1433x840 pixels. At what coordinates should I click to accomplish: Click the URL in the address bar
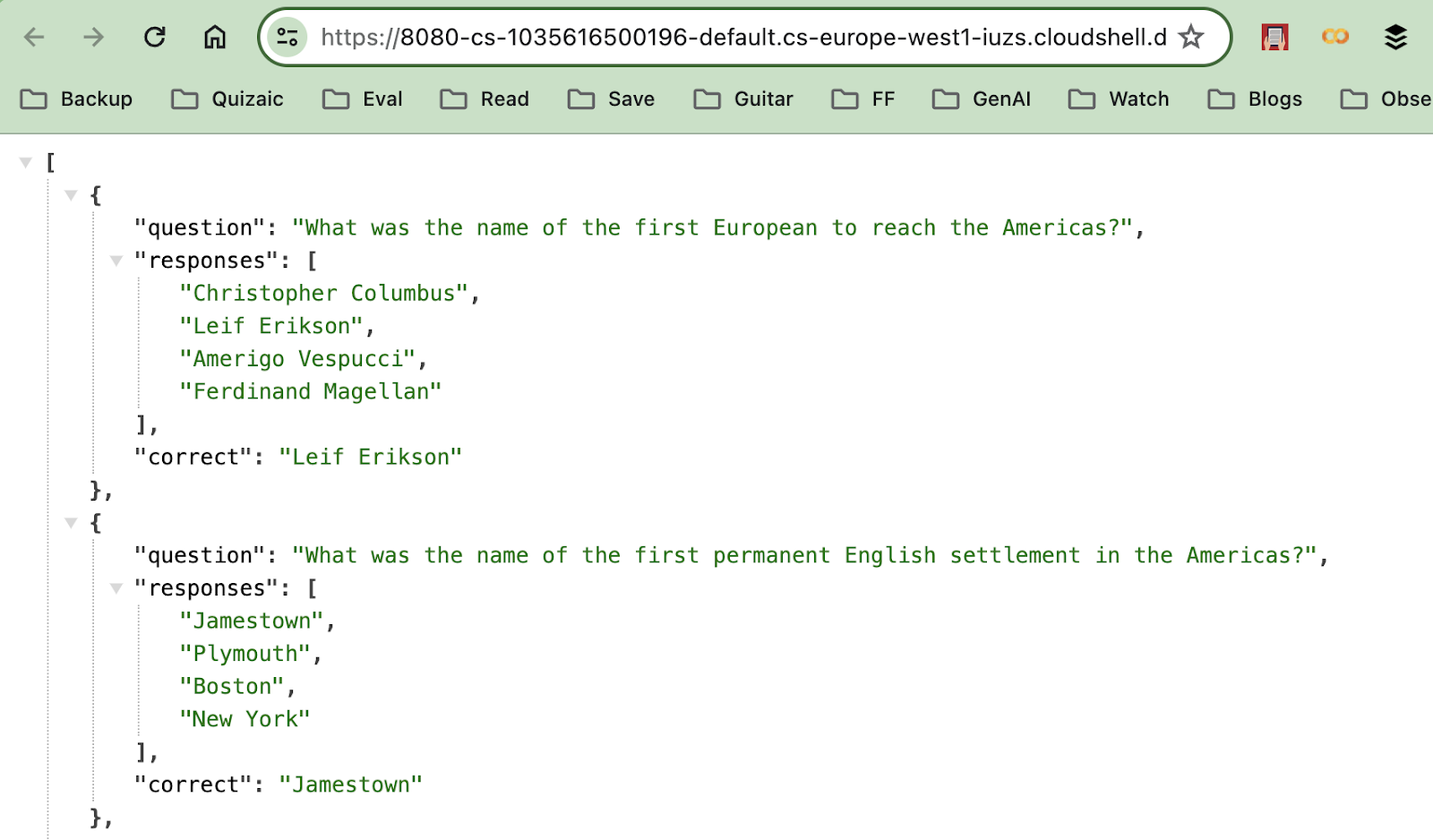pos(743,37)
